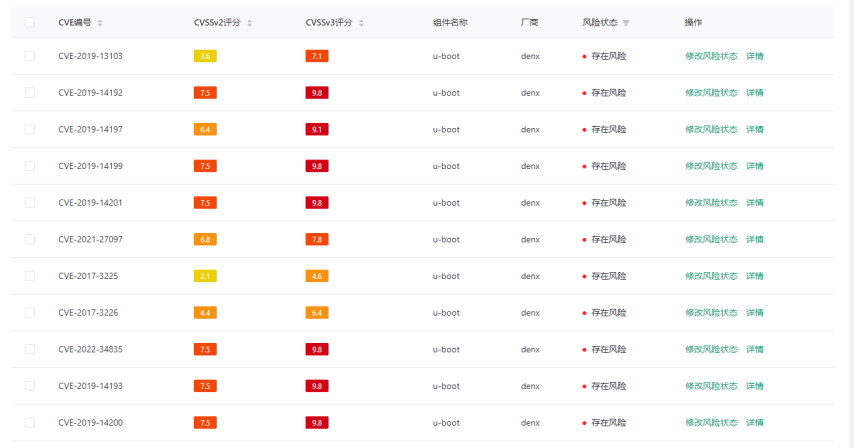Viewport: 854px width, 448px height.
Task: Click the yellow 3.6 CVSSv2 badge
Action: tap(205, 56)
